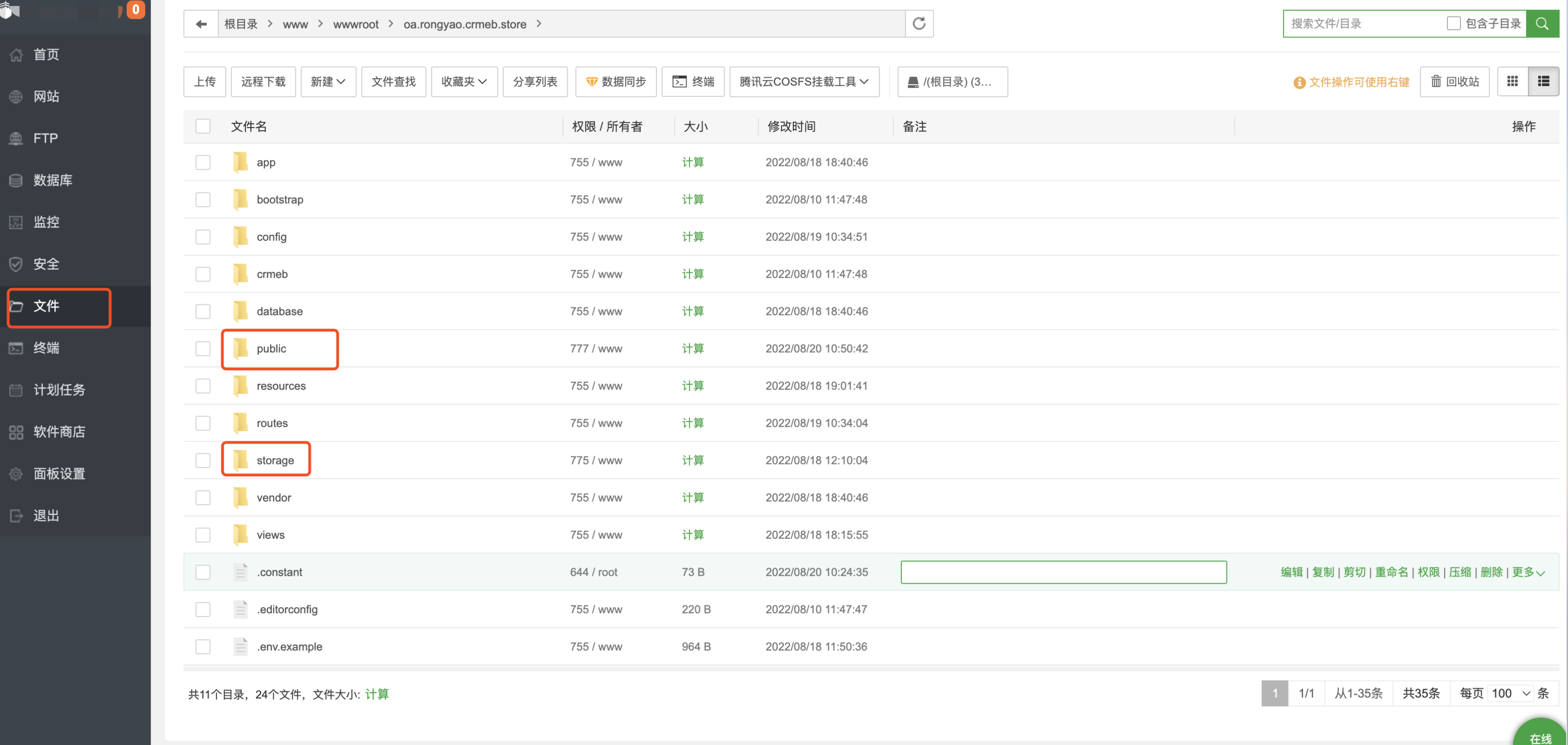
Task: Click 编辑 link for .constant
Action: tap(1291, 572)
